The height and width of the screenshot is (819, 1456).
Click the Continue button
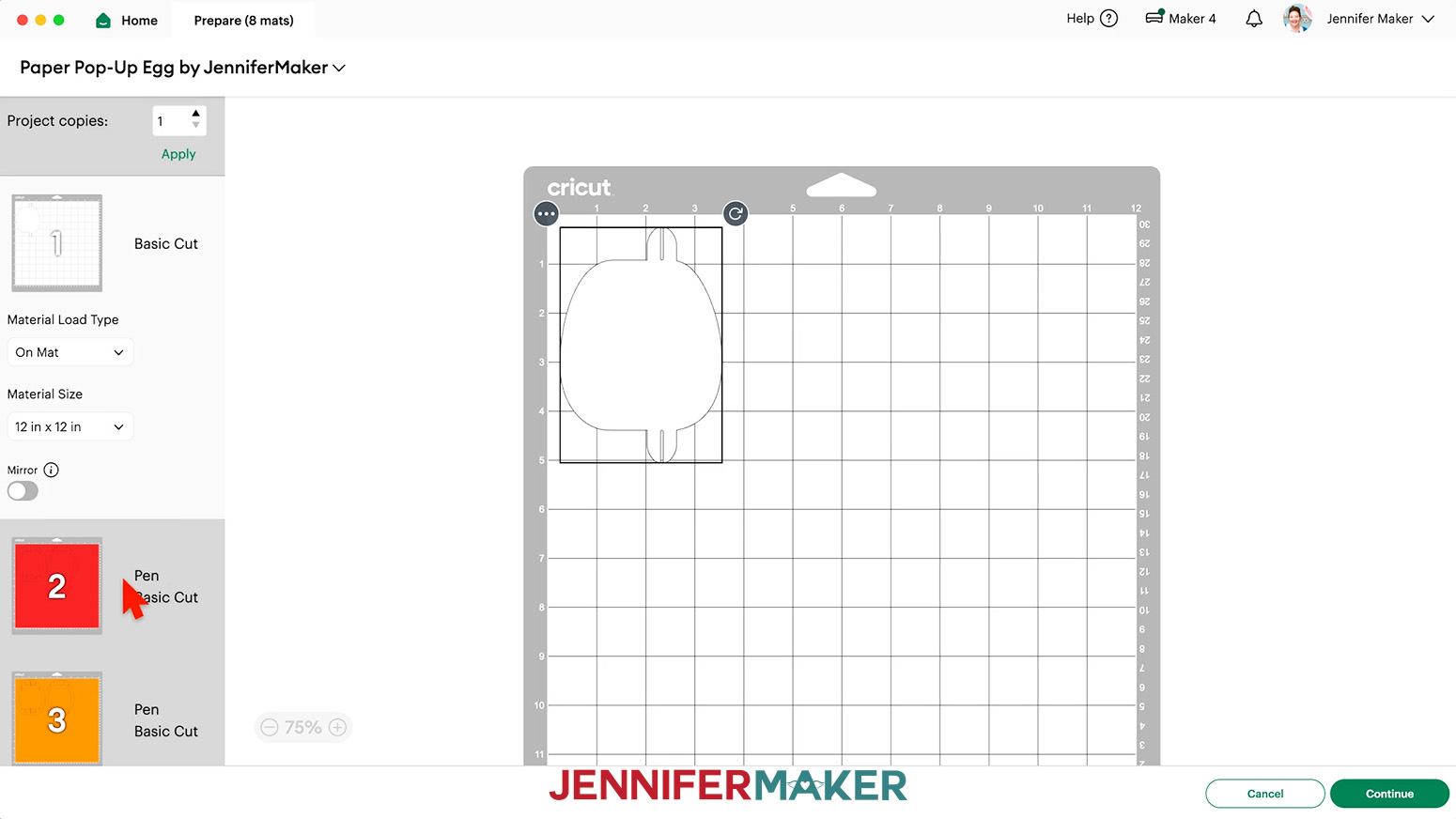[x=1389, y=794]
